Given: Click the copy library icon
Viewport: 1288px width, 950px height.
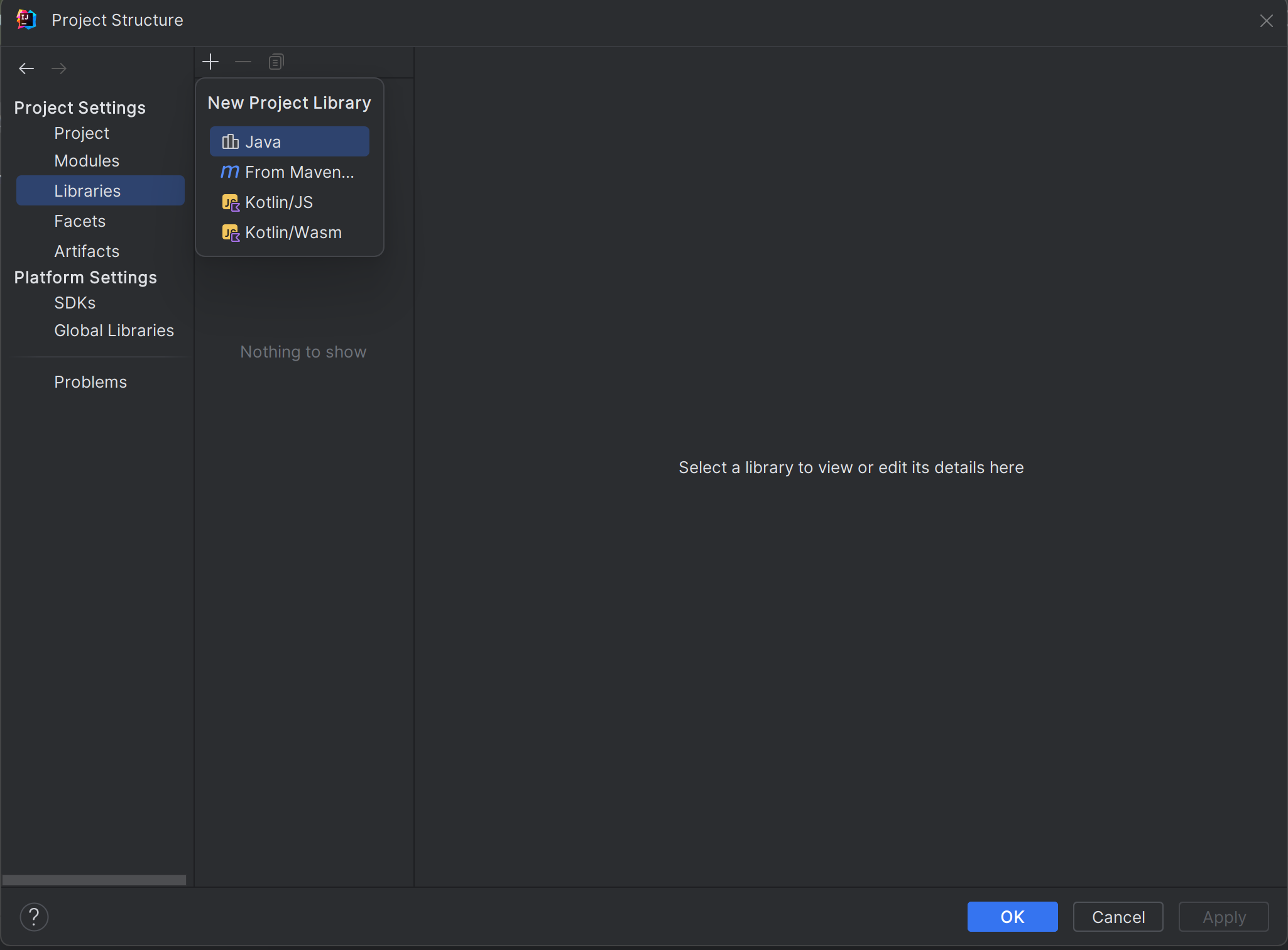Looking at the screenshot, I should [x=276, y=62].
